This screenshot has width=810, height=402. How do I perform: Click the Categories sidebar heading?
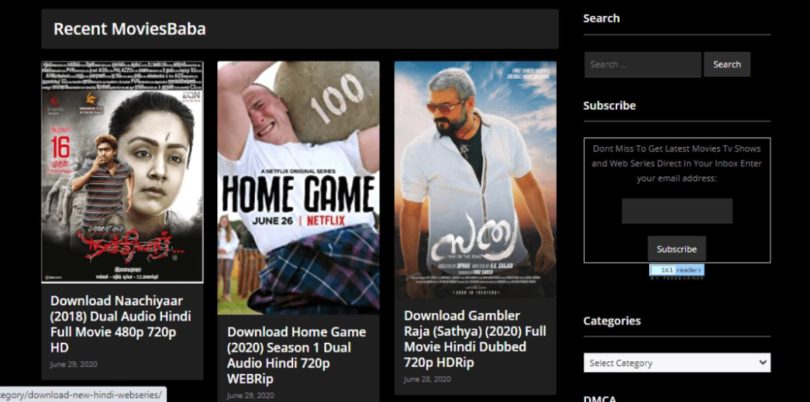[x=612, y=321]
